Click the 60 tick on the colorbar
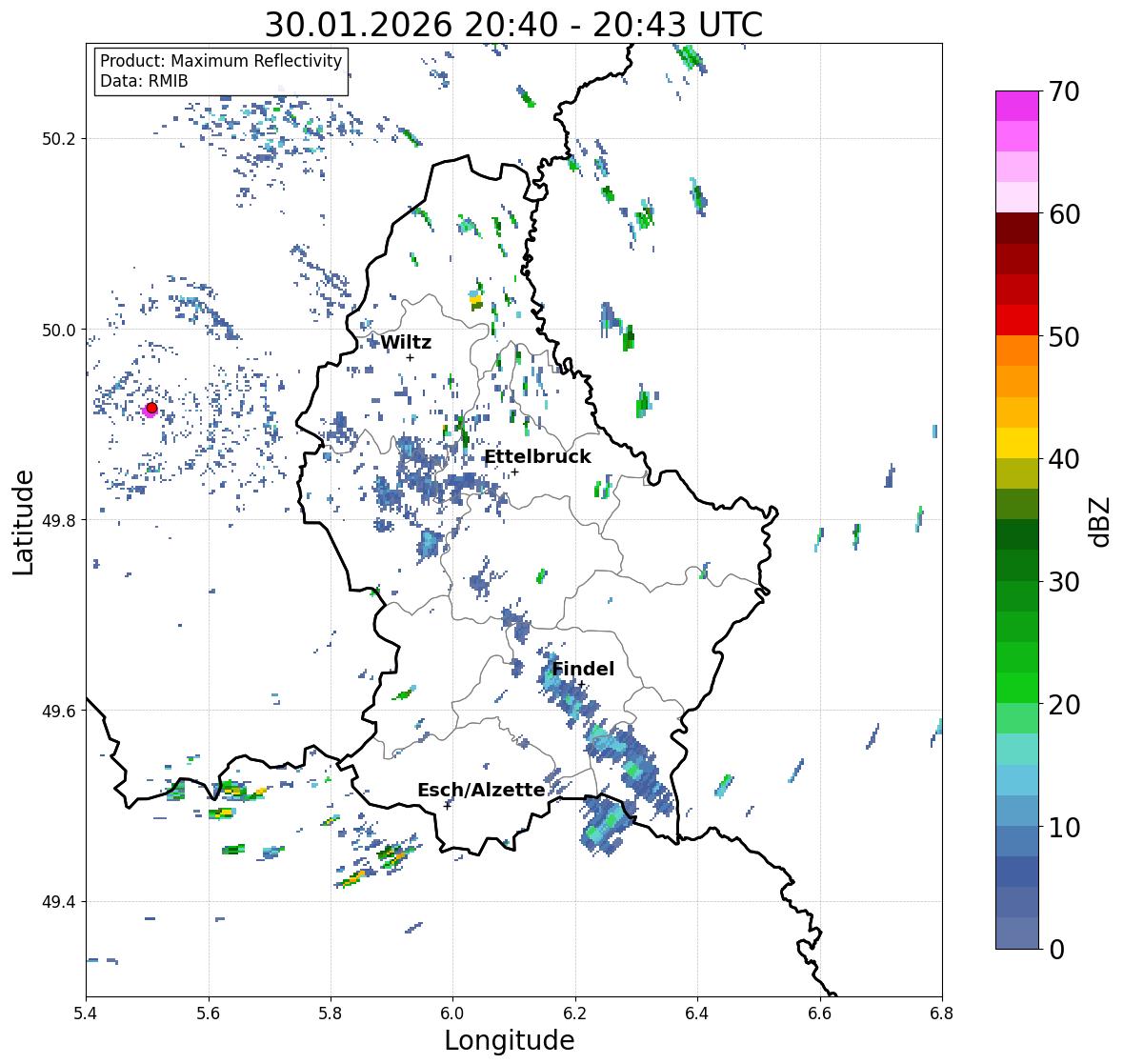1123x1064 pixels. pos(1064,214)
